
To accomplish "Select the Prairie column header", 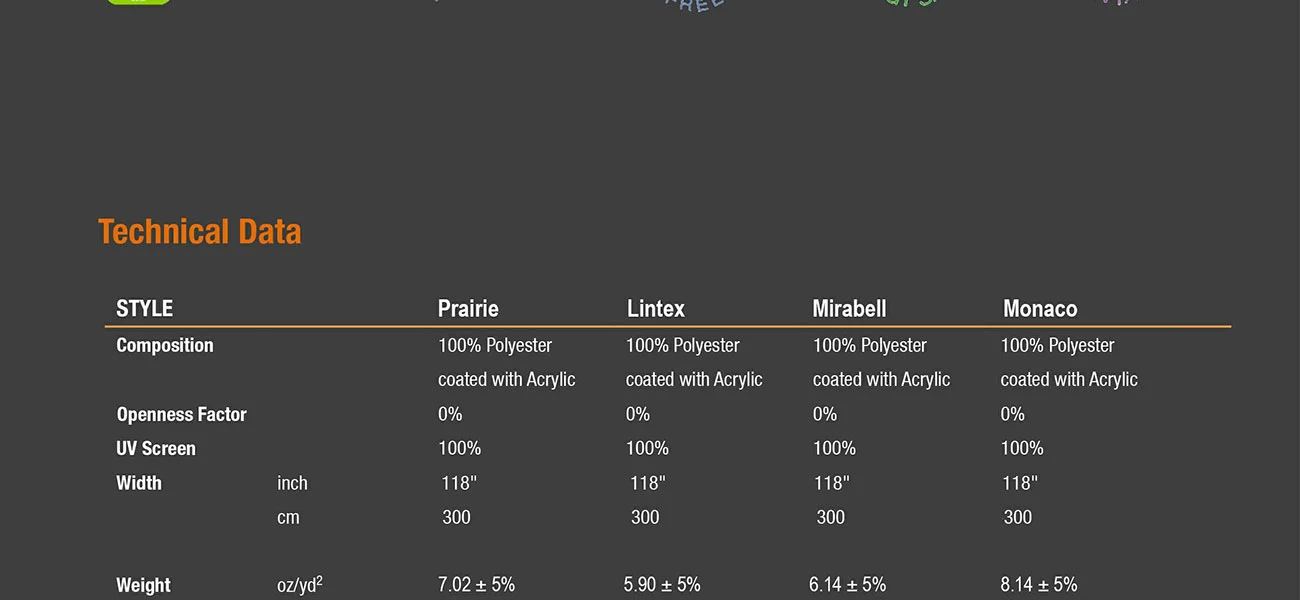I will coord(468,309).
